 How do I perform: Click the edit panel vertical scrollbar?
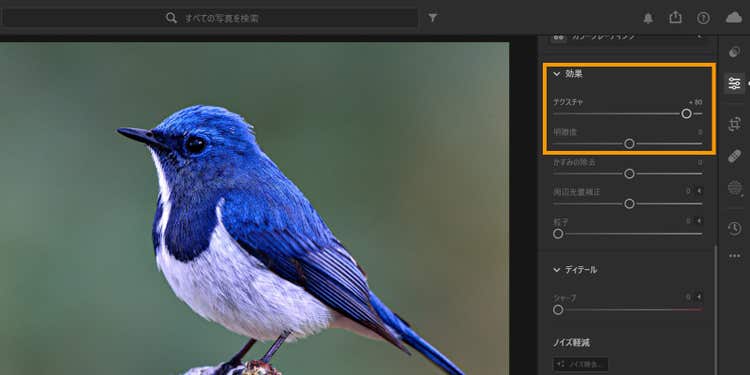(716, 310)
